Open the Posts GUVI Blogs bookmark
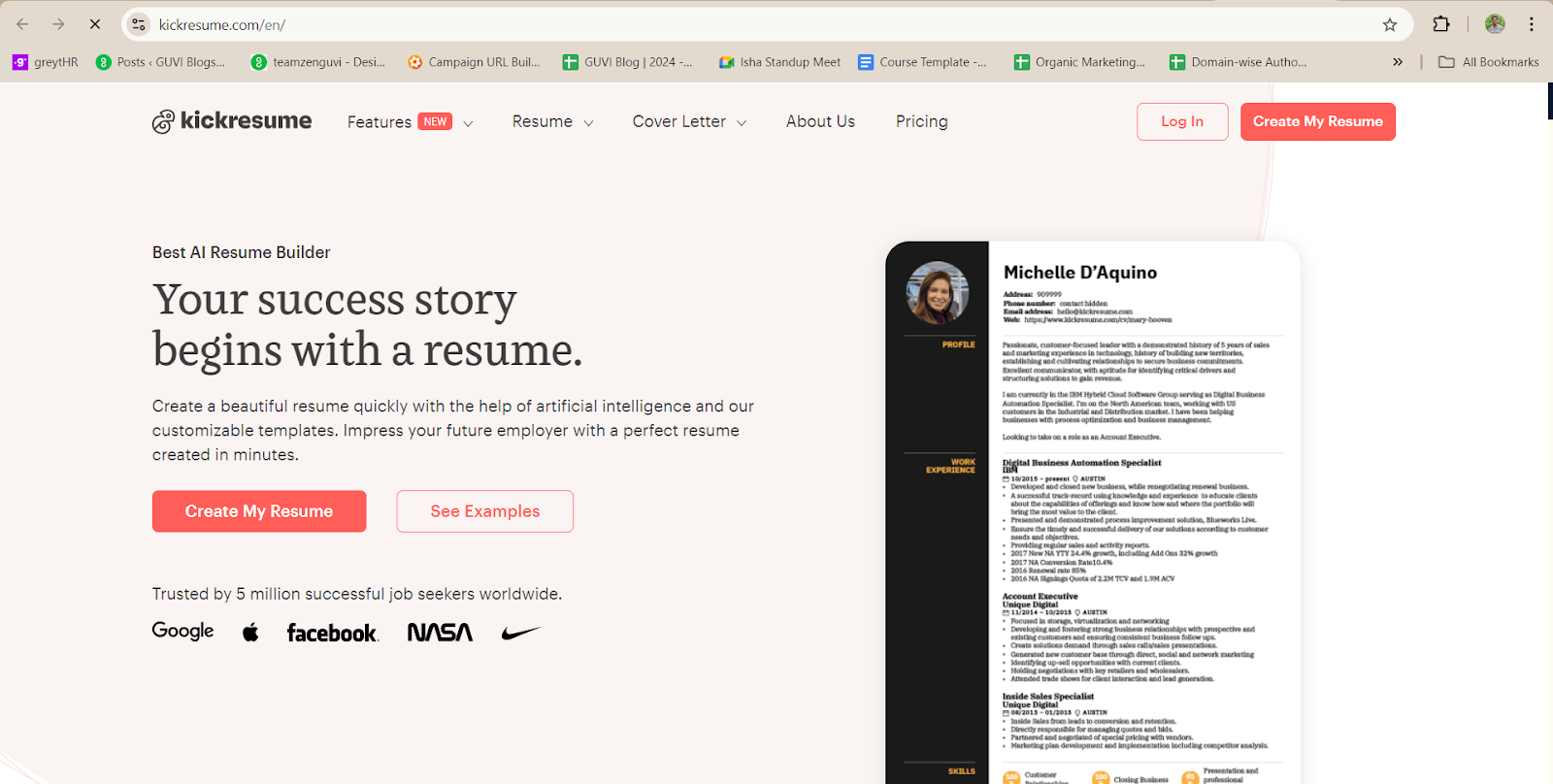 160,62
